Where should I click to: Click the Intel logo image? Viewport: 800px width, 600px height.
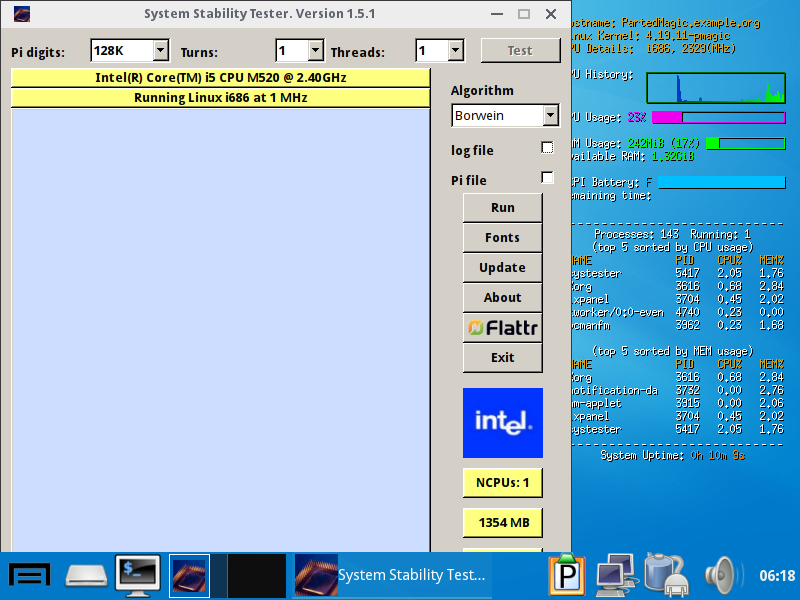502,423
